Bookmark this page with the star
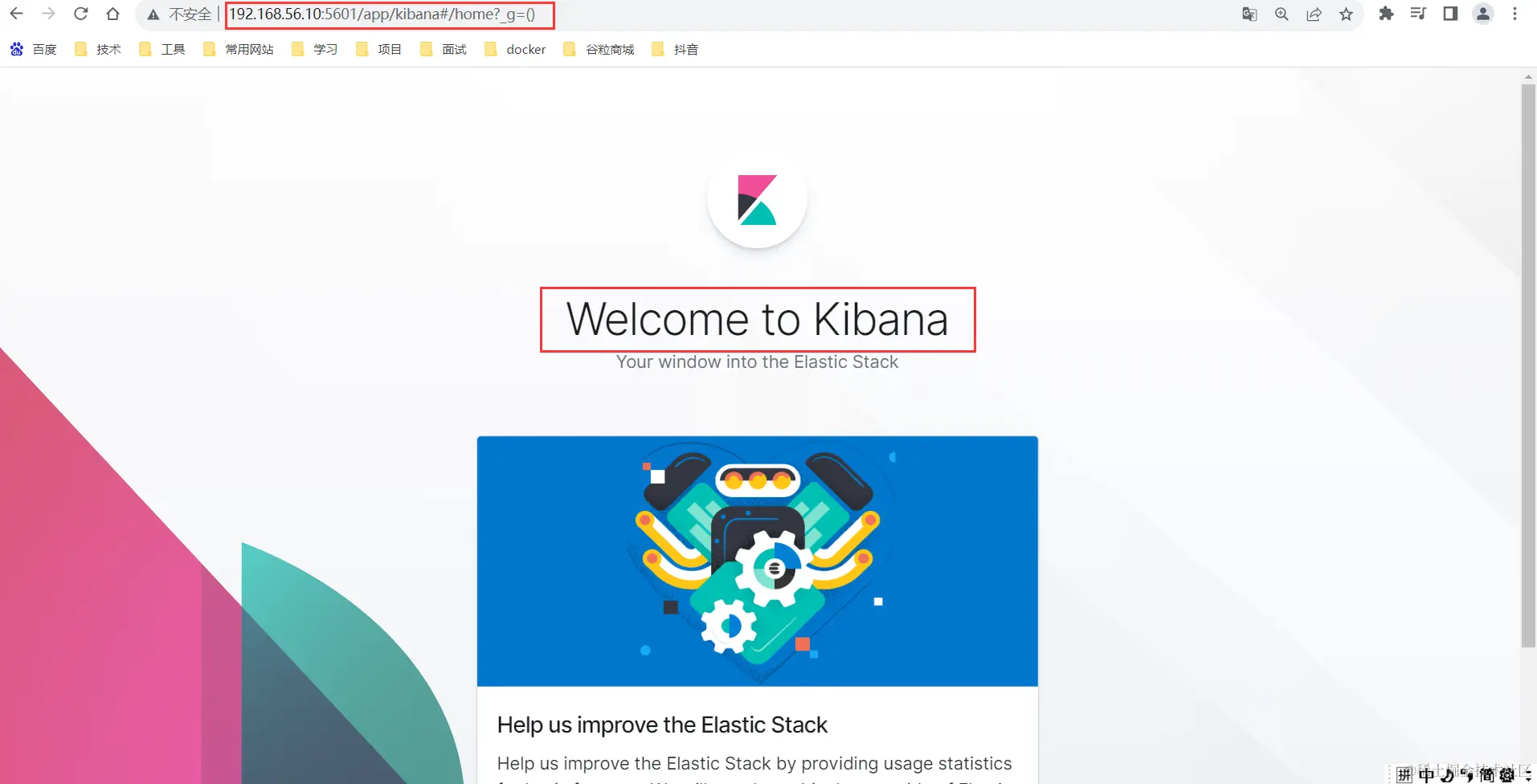1537x784 pixels. [1346, 14]
